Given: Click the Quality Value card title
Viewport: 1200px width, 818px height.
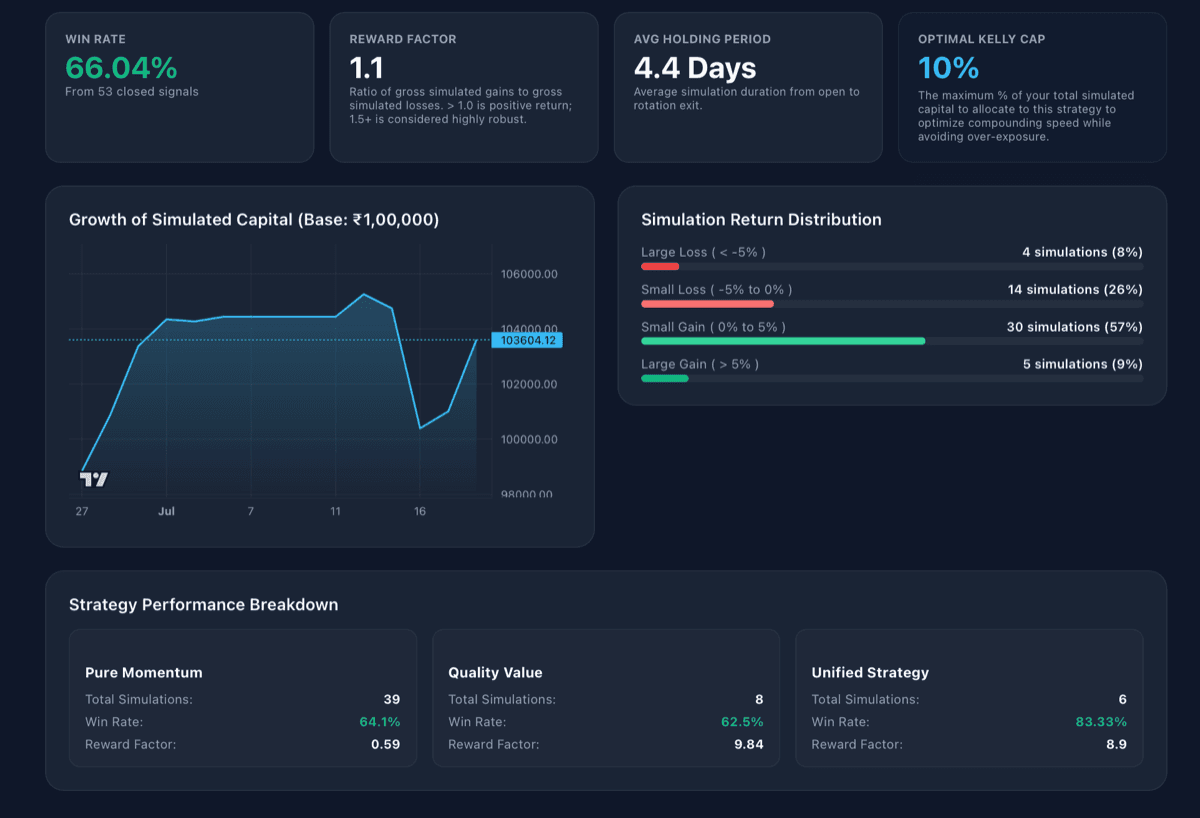Looking at the screenshot, I should click(x=495, y=673).
